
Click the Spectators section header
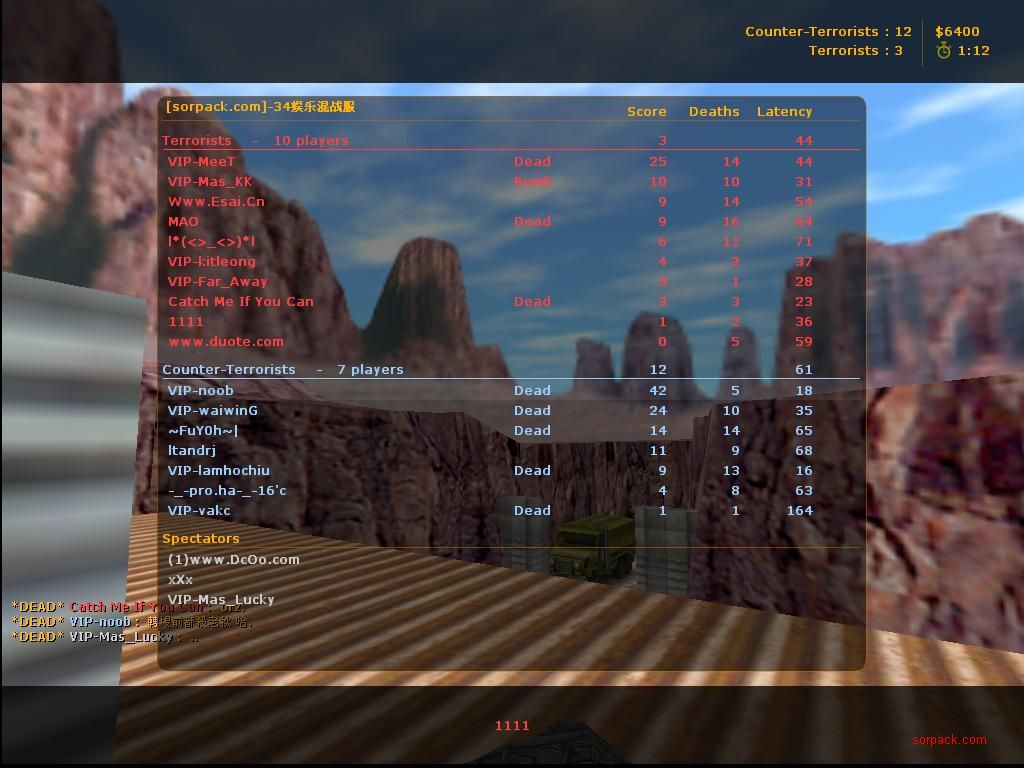coord(201,538)
